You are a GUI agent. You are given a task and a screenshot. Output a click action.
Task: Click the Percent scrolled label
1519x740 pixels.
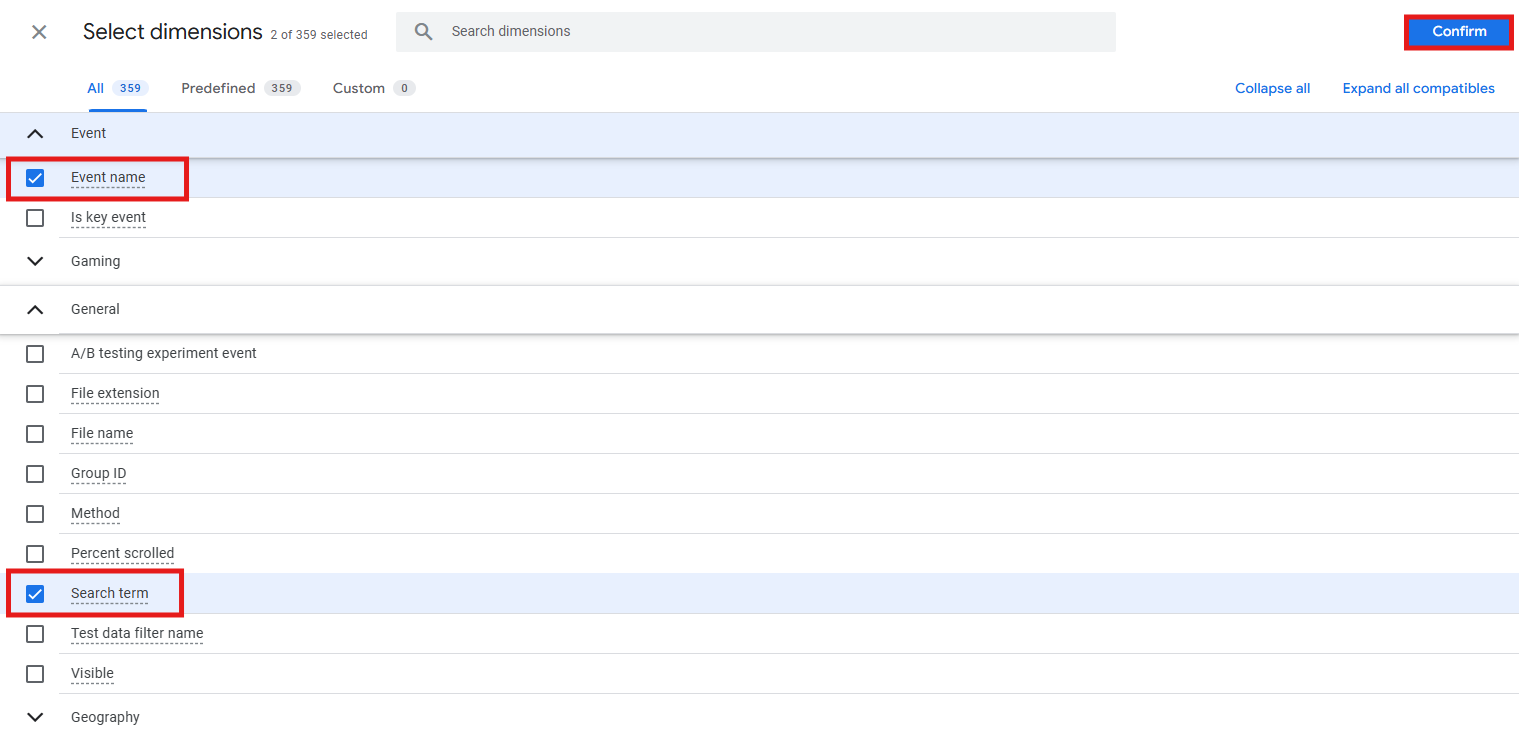tap(122, 553)
